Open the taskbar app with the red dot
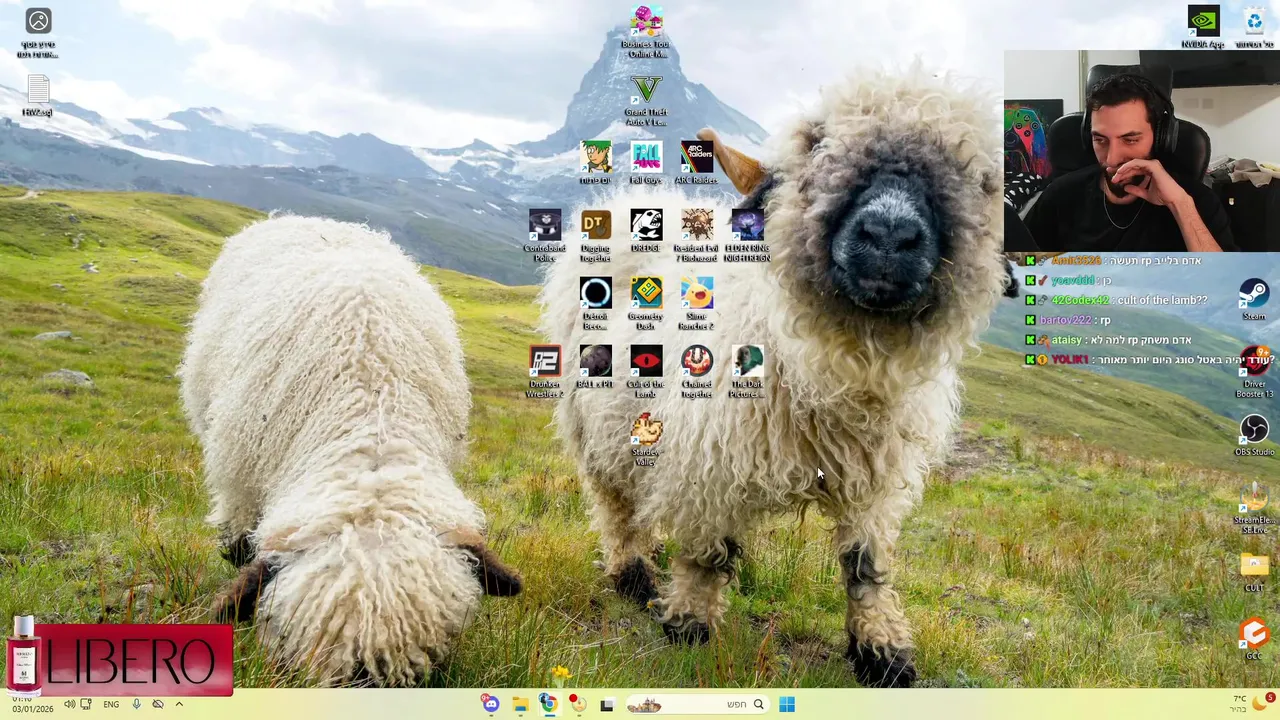This screenshot has height=720, width=1280. (x=577, y=705)
